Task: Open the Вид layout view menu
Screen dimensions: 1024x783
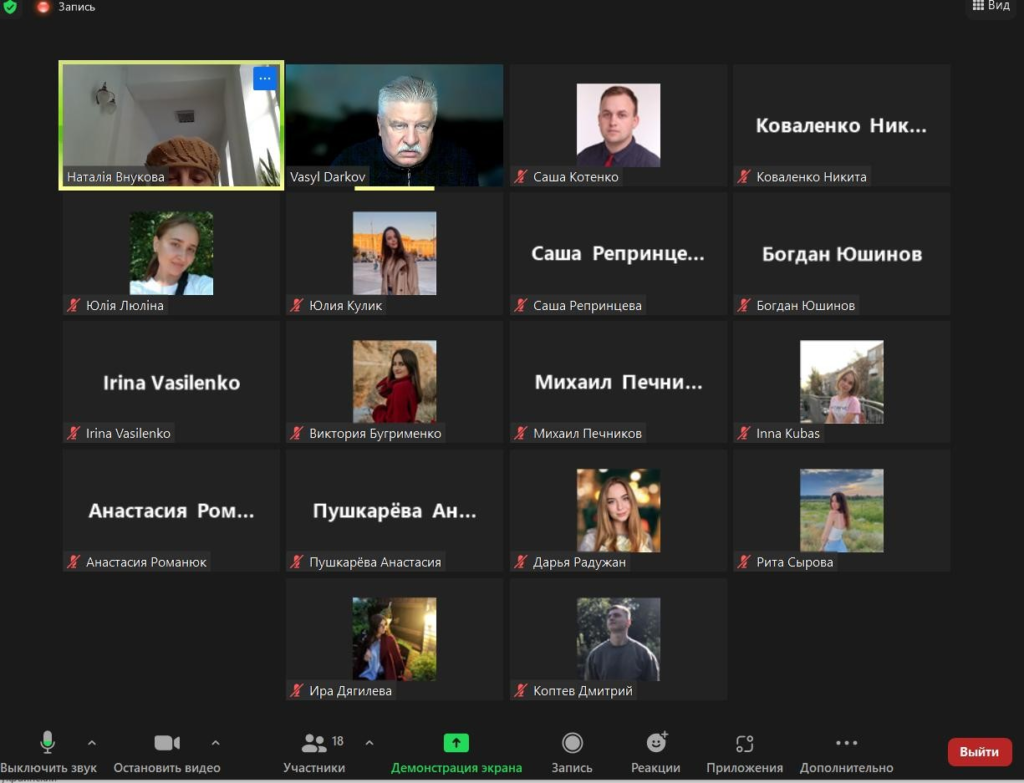Action: [x=991, y=6]
